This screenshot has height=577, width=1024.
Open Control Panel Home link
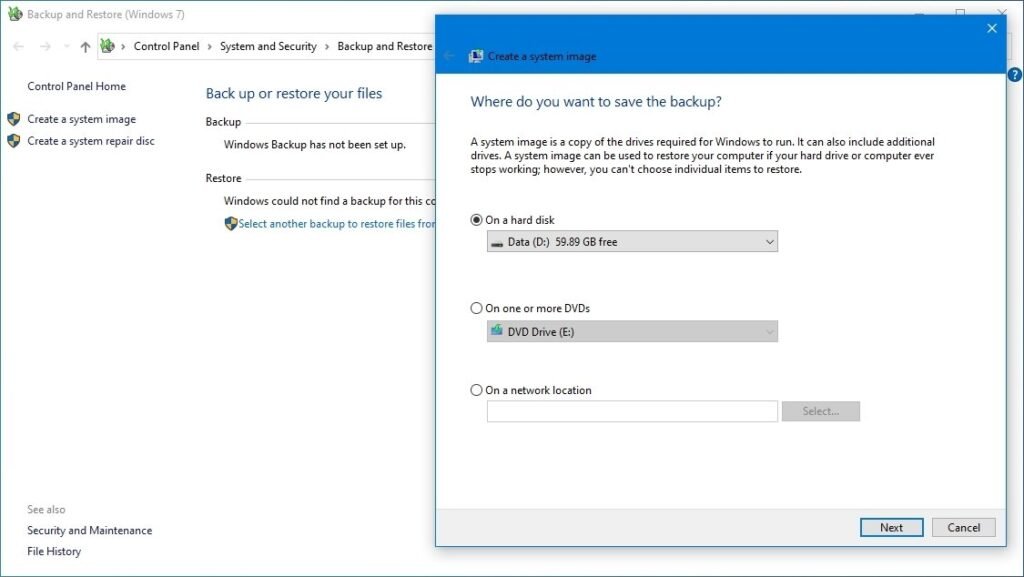(x=76, y=86)
